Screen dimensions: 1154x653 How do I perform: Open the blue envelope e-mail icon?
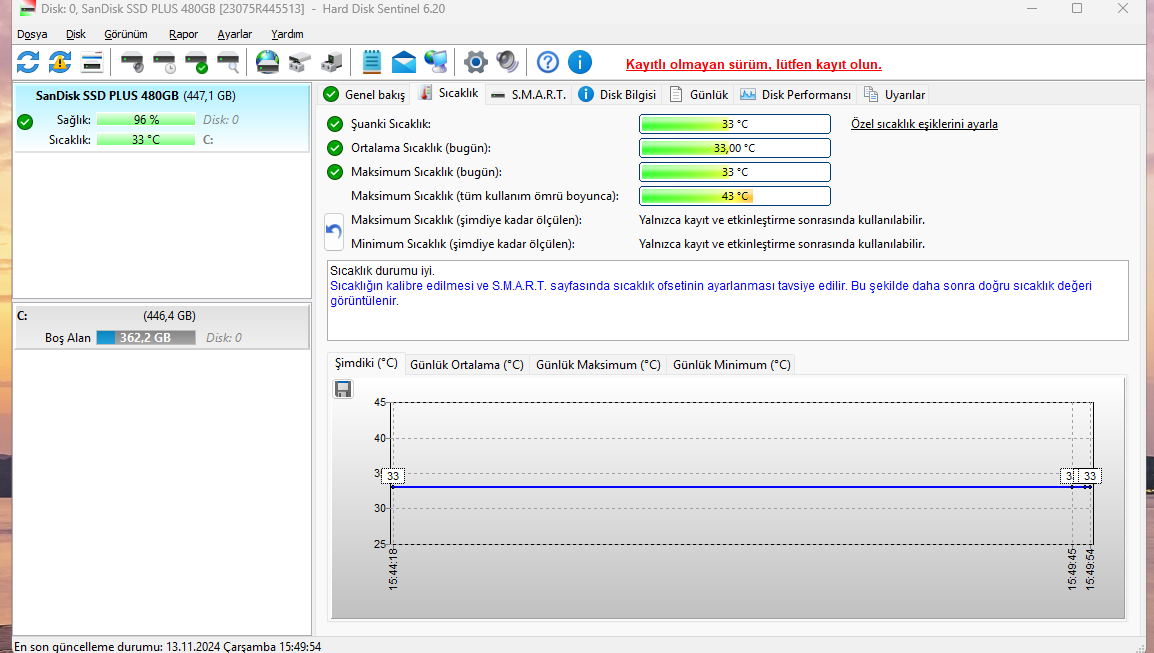point(403,62)
